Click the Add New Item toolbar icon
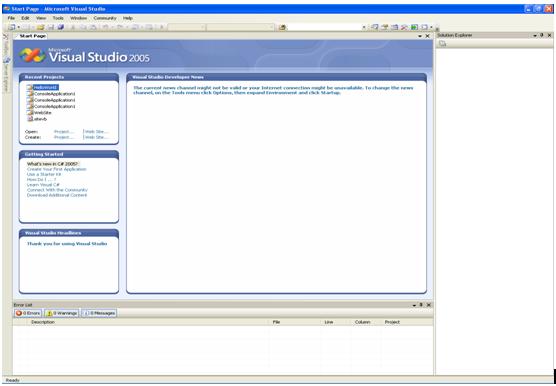The width and height of the screenshot is (556, 386). 26,27
